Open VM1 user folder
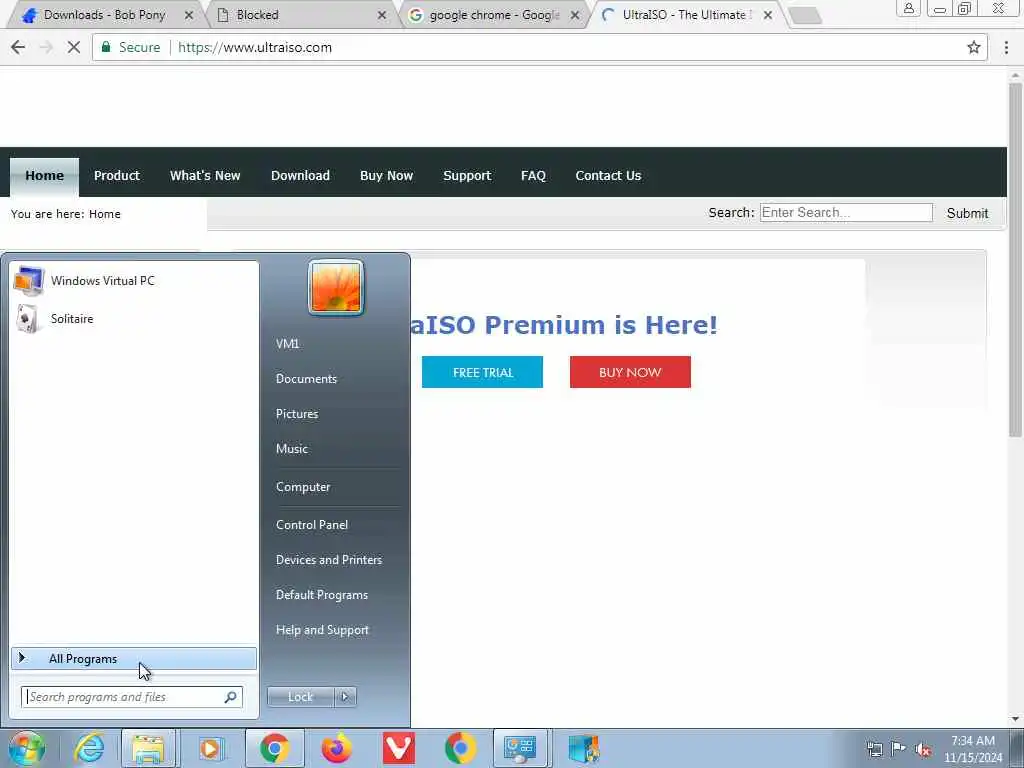The height and width of the screenshot is (768, 1024). point(287,344)
